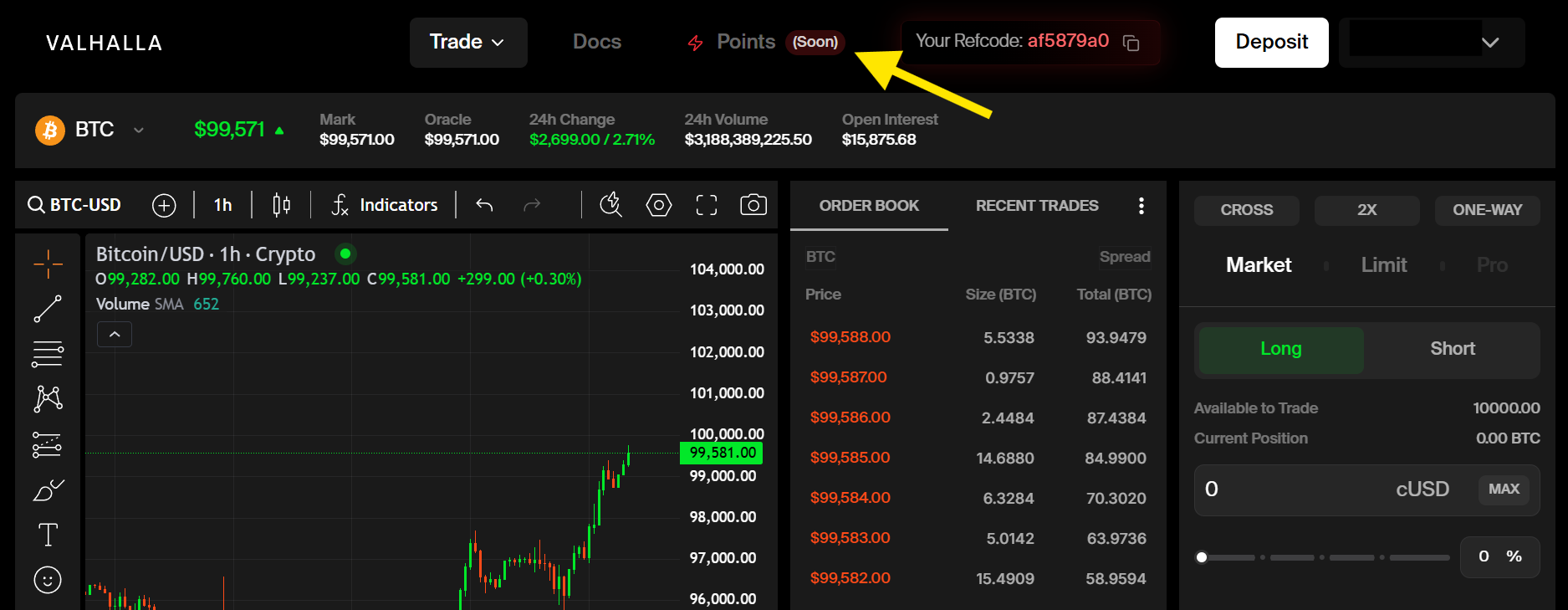1568x610 pixels.
Task: Expand the BTC market selector
Action: pyautogui.click(x=138, y=130)
